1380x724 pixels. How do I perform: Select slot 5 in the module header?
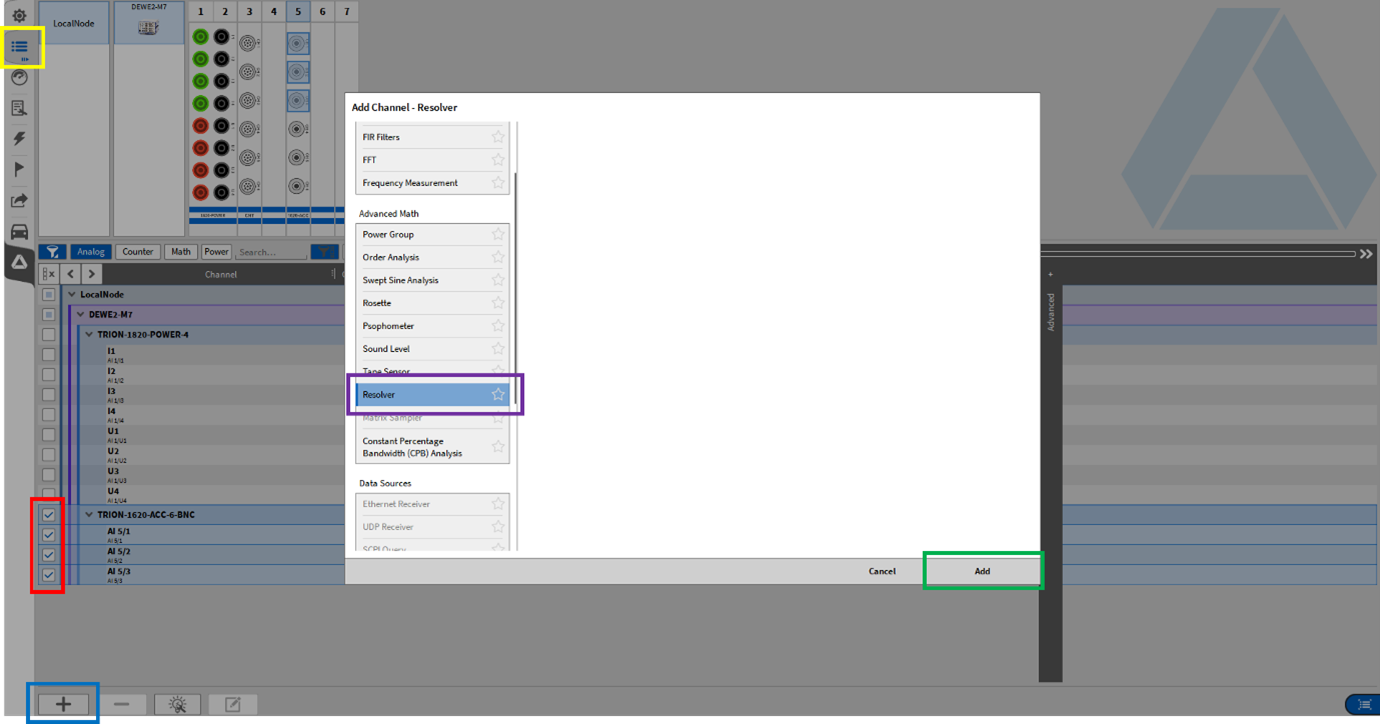tap(298, 12)
